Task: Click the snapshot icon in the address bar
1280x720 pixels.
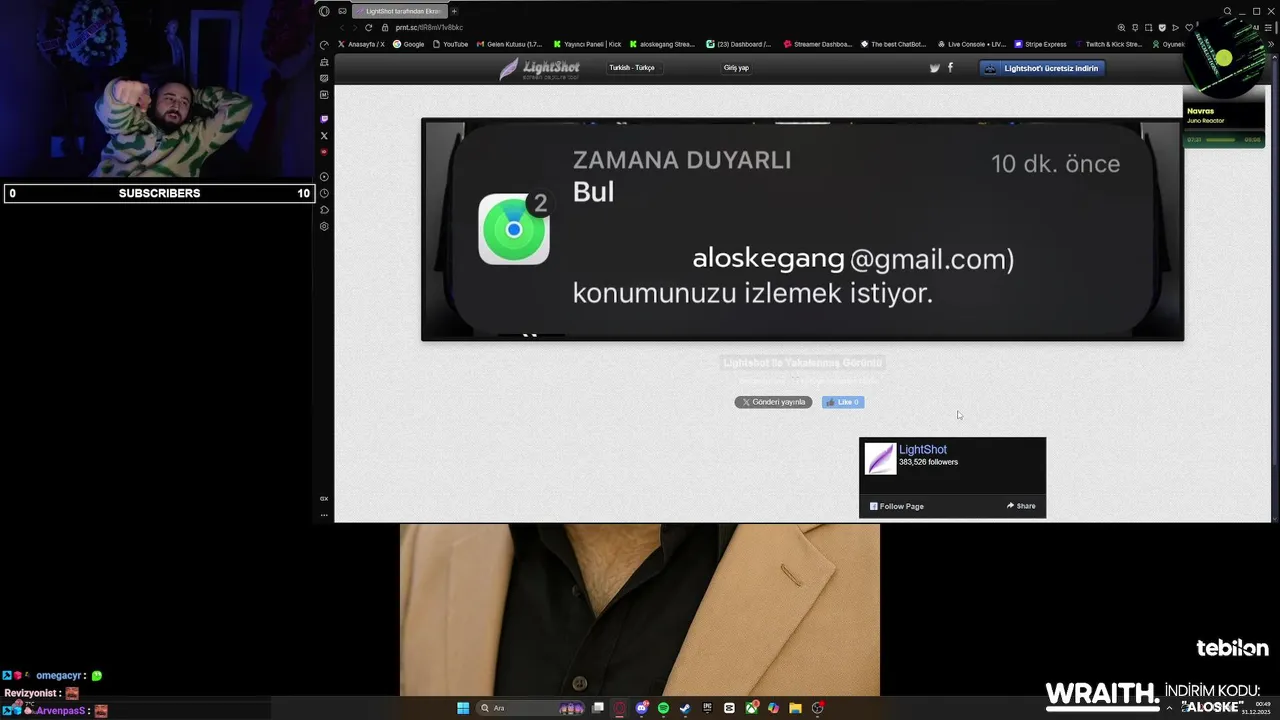Action: point(1149,27)
